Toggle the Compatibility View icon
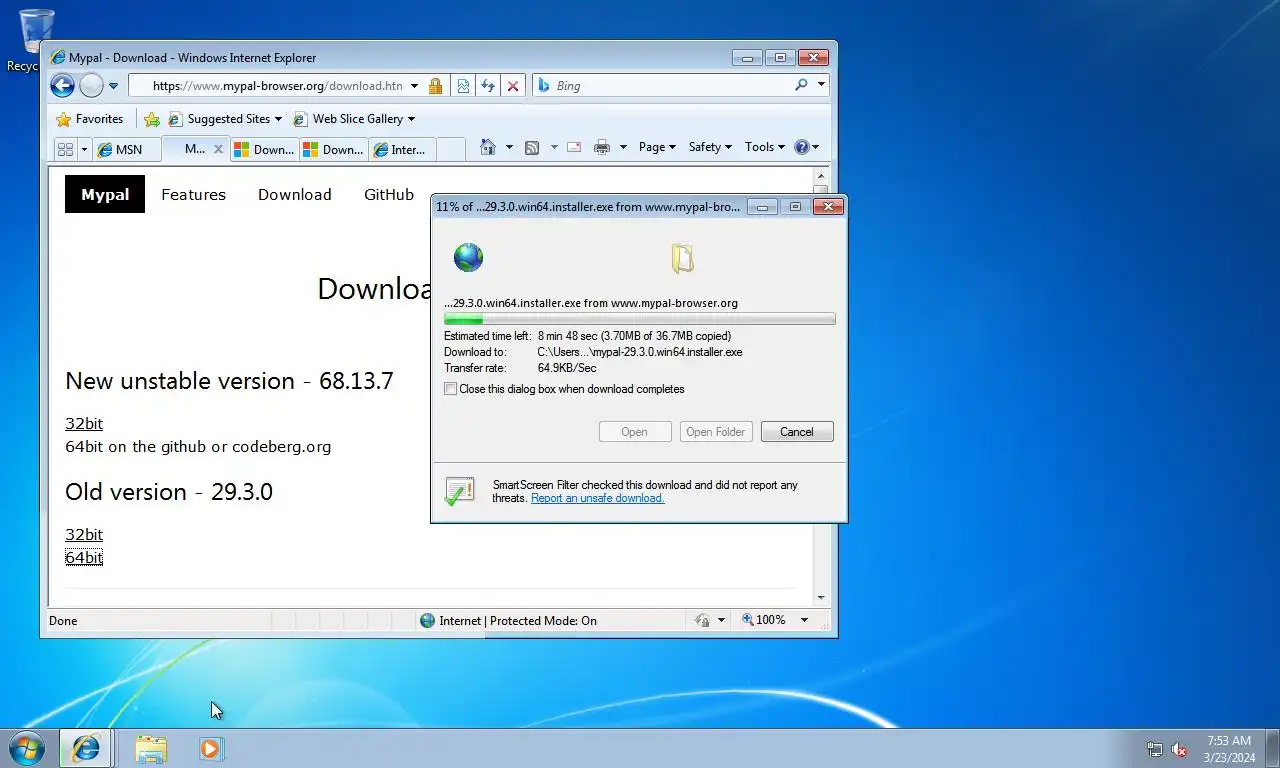This screenshot has width=1280, height=768. pos(463,86)
